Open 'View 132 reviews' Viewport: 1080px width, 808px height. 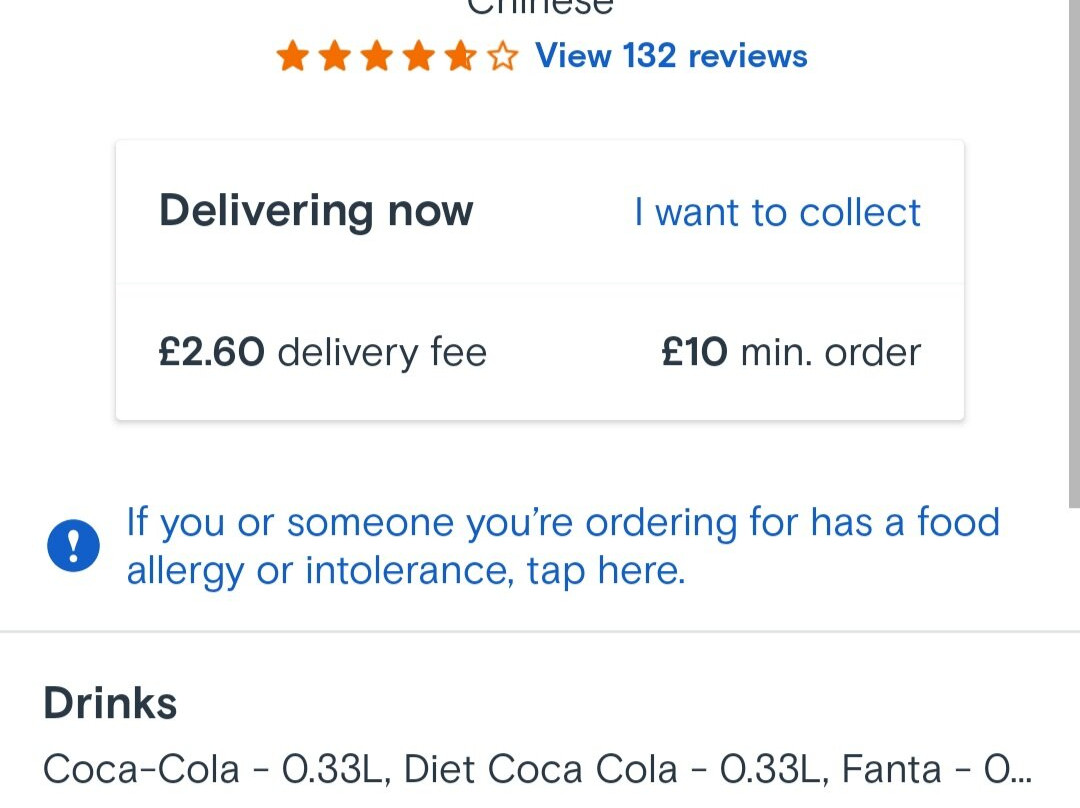[671, 56]
